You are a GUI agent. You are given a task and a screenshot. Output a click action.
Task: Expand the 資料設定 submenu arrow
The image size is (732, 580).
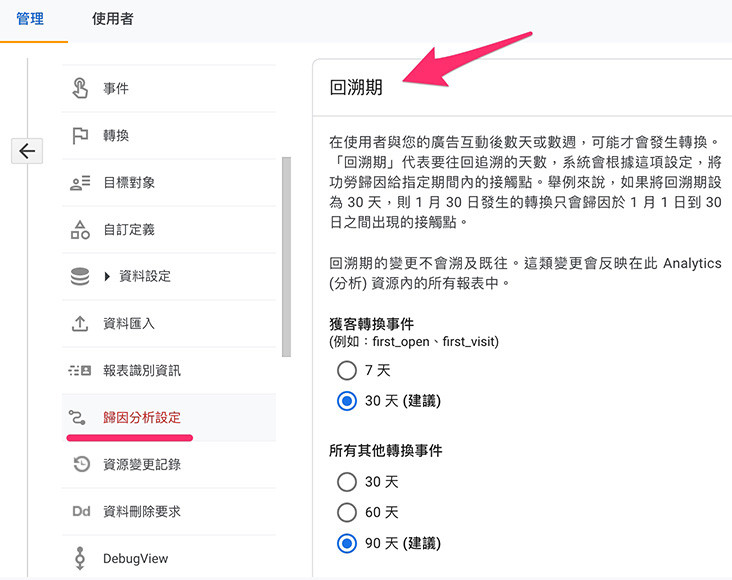(x=108, y=276)
